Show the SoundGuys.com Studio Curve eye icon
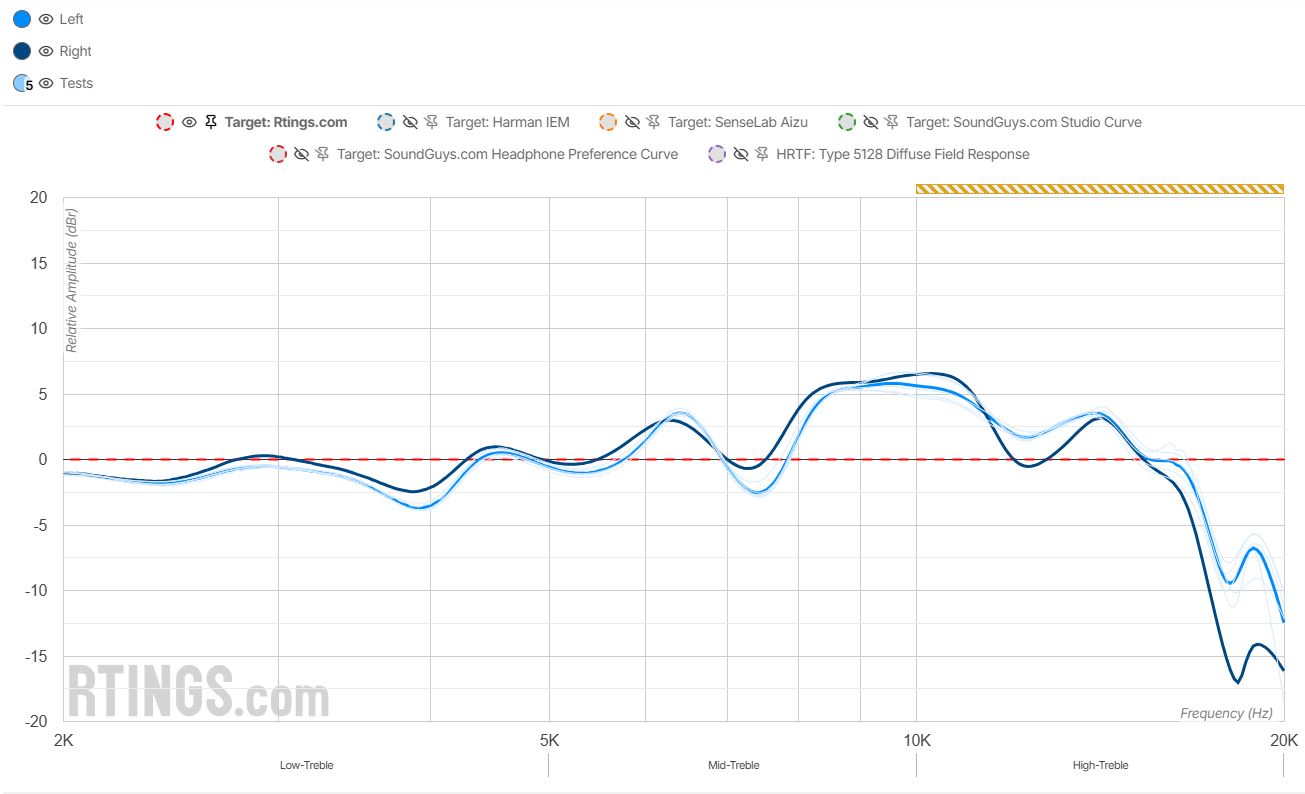Screen dimensions: 1305x794 coord(870,122)
